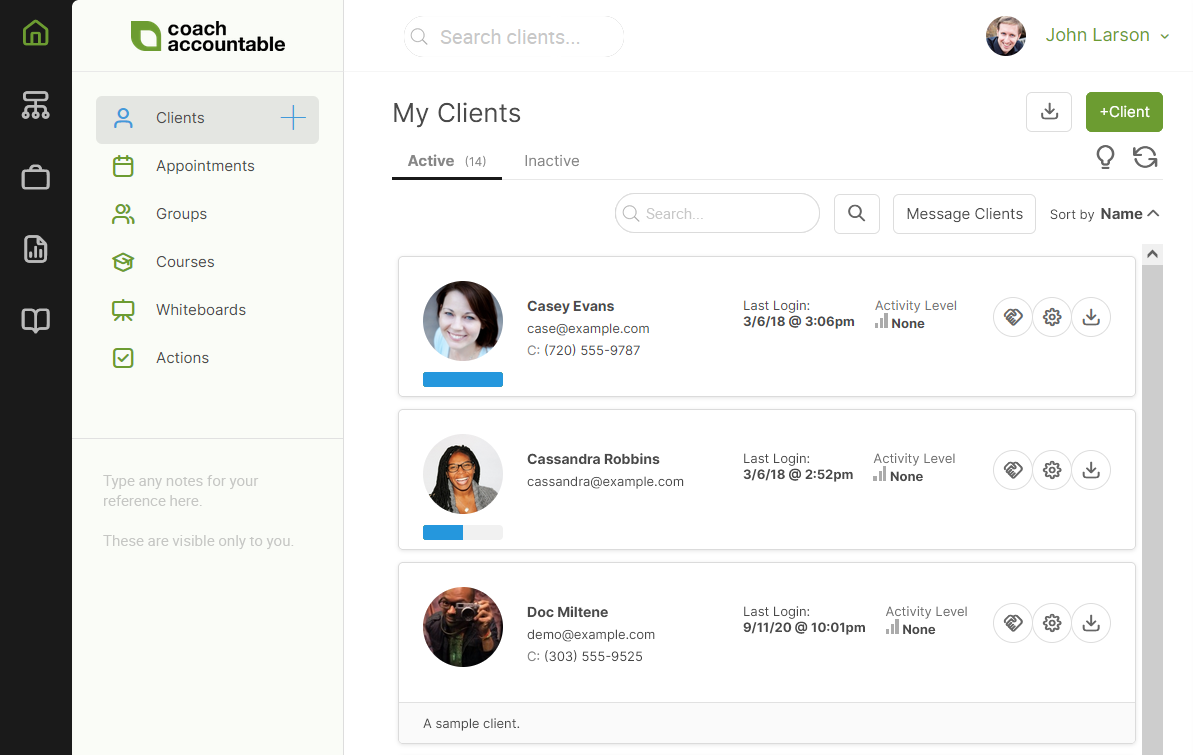The image size is (1193, 755).
Task: Click Casey Evans's blue progress bar
Action: pos(463,379)
